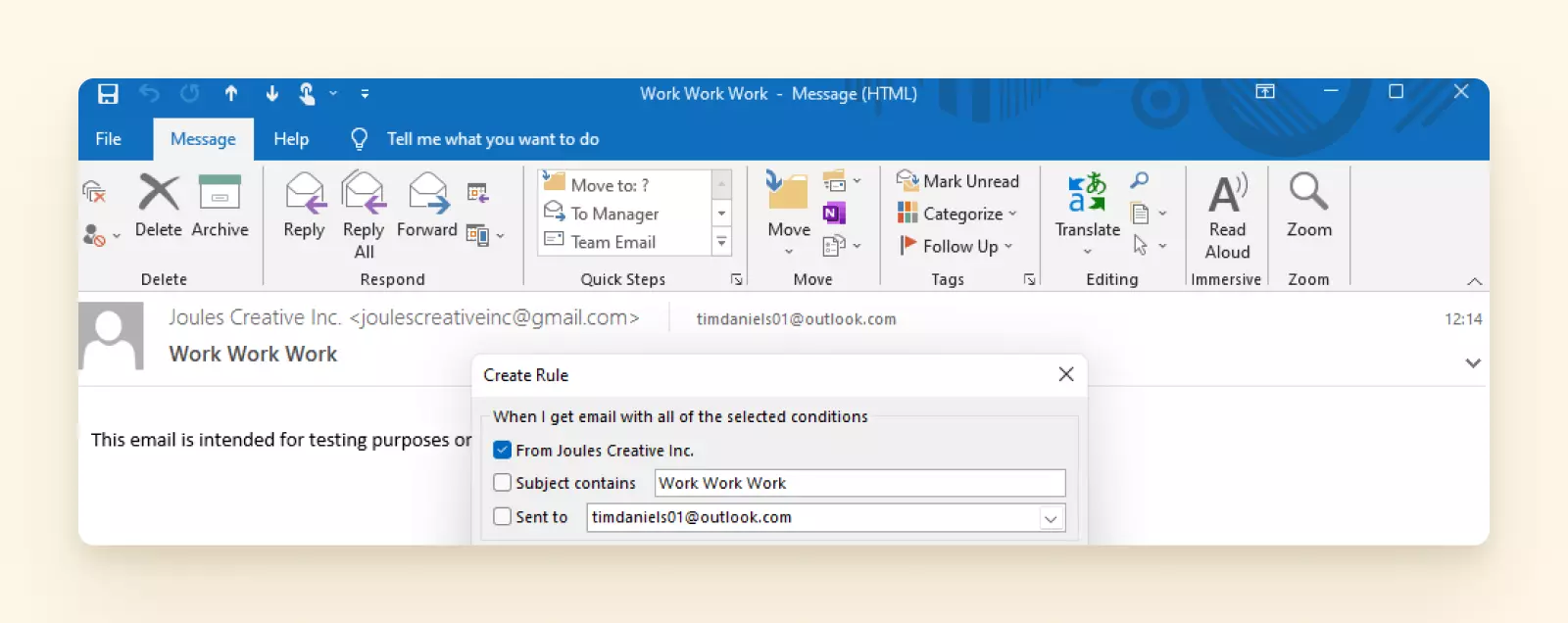Open the More respond actions dropdown
This screenshot has height=623, width=1568.
click(x=485, y=235)
